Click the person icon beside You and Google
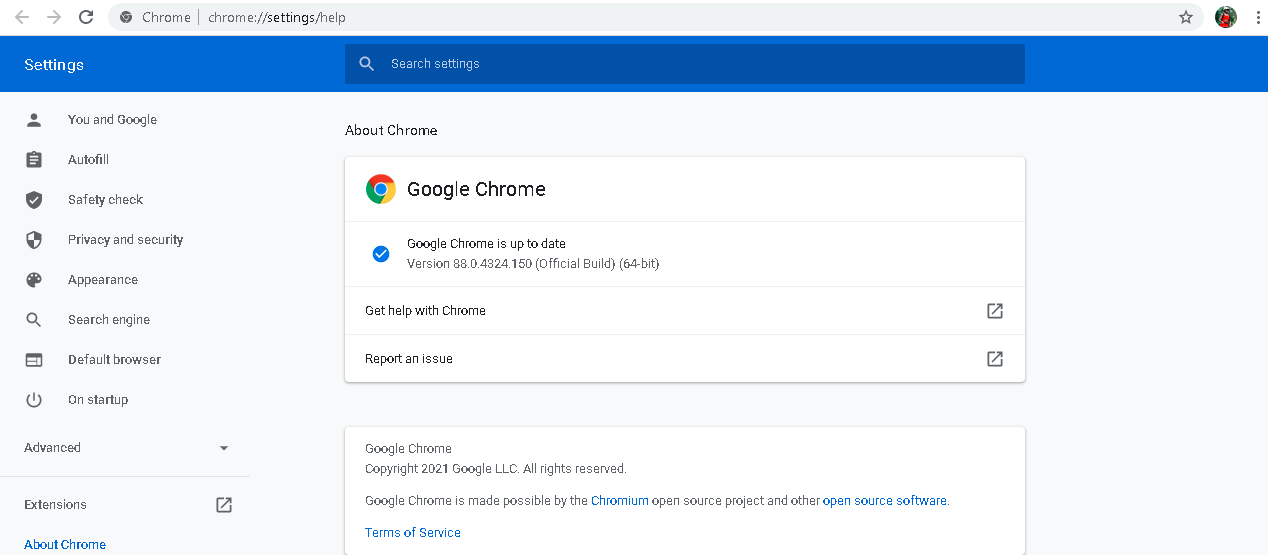 click(x=34, y=120)
